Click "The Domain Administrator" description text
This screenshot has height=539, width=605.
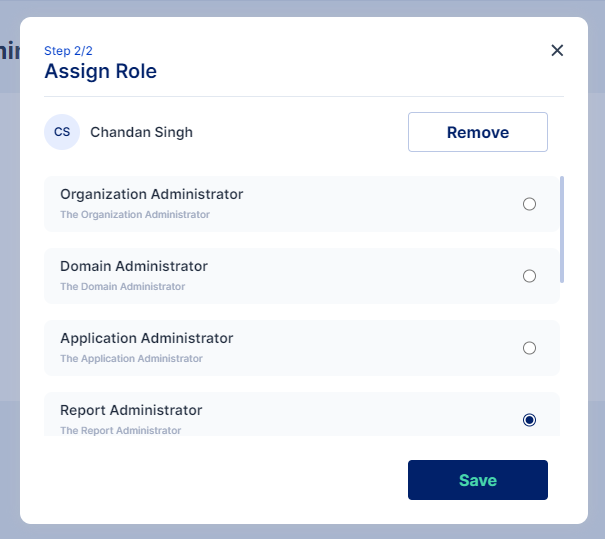(x=122, y=287)
